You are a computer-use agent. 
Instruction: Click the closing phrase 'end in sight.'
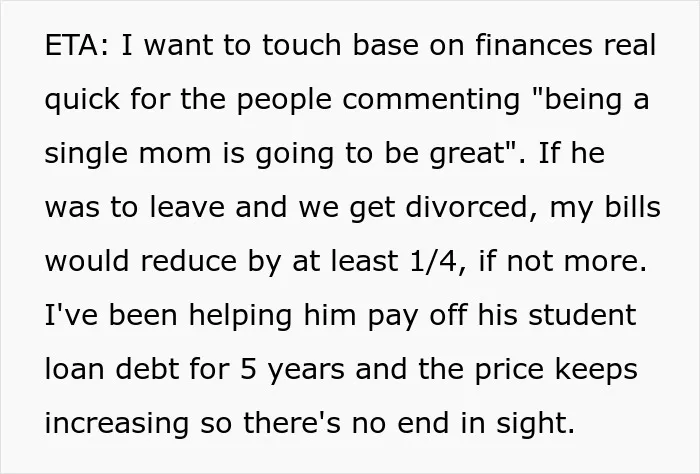click(x=486, y=424)
